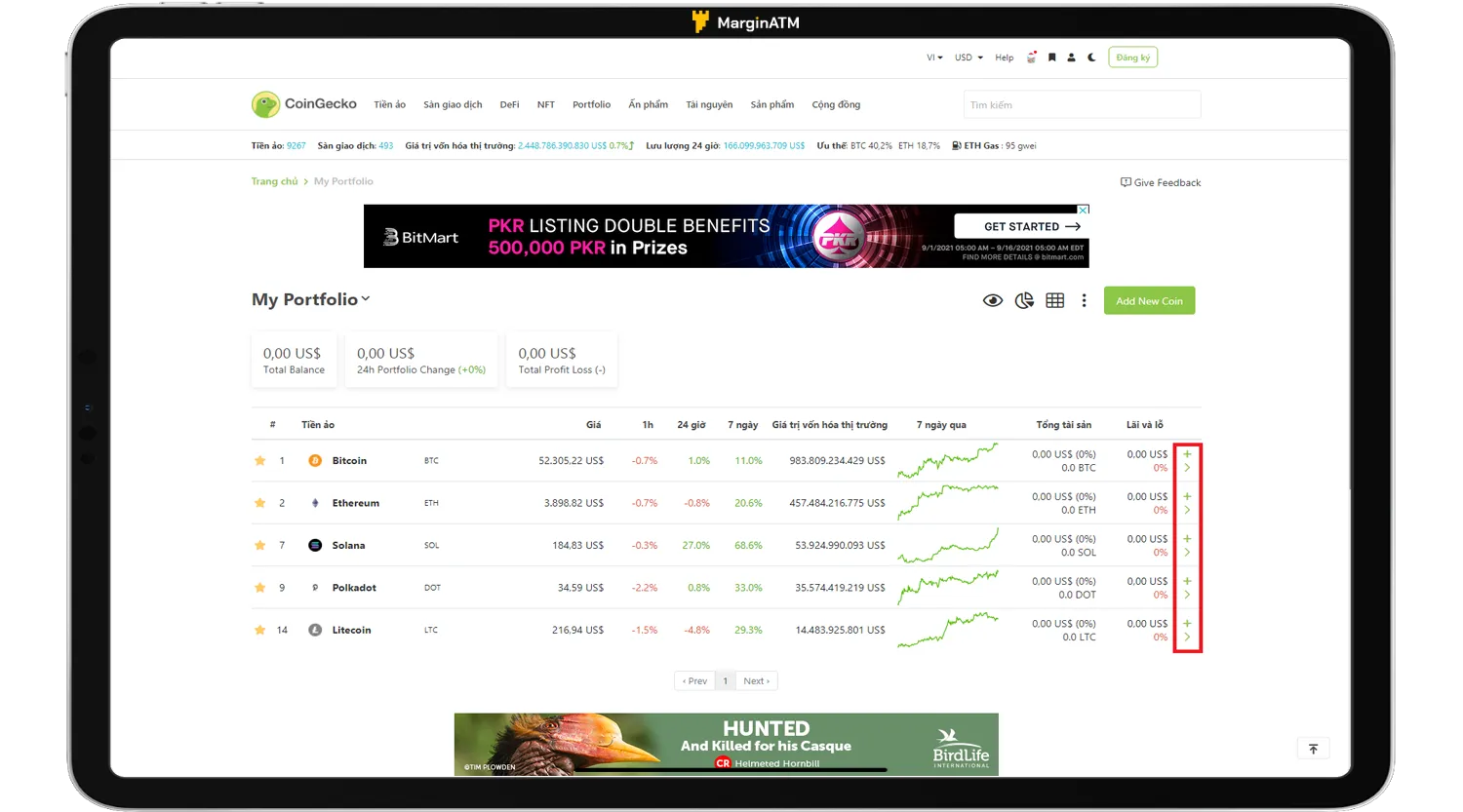Screen dimensions: 1463x812
Task: Expand Ethereum transactions with the chevron
Action: click(1187, 510)
